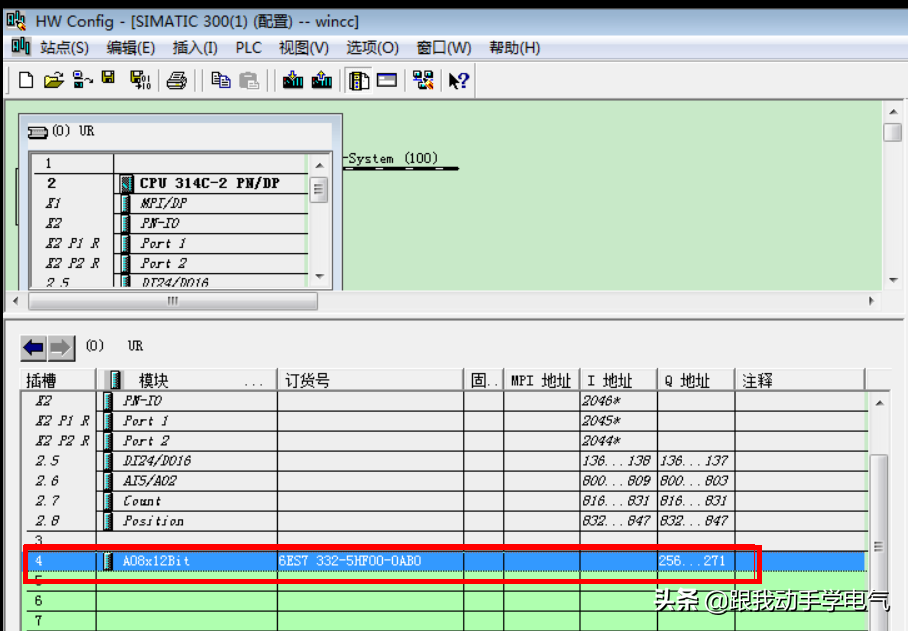This screenshot has height=631, width=908.
Task: Click the detail table scroll up arrow
Action: (879, 403)
